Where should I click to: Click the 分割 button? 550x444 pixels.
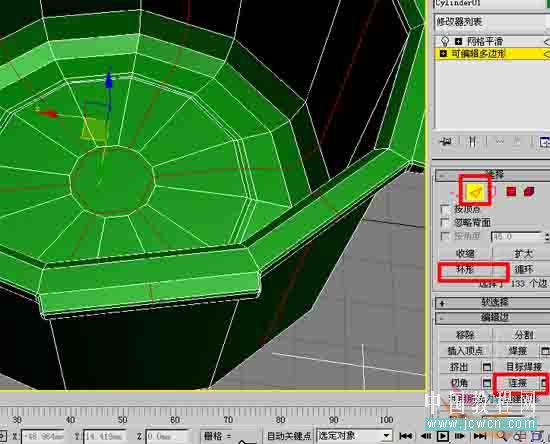[522, 335]
